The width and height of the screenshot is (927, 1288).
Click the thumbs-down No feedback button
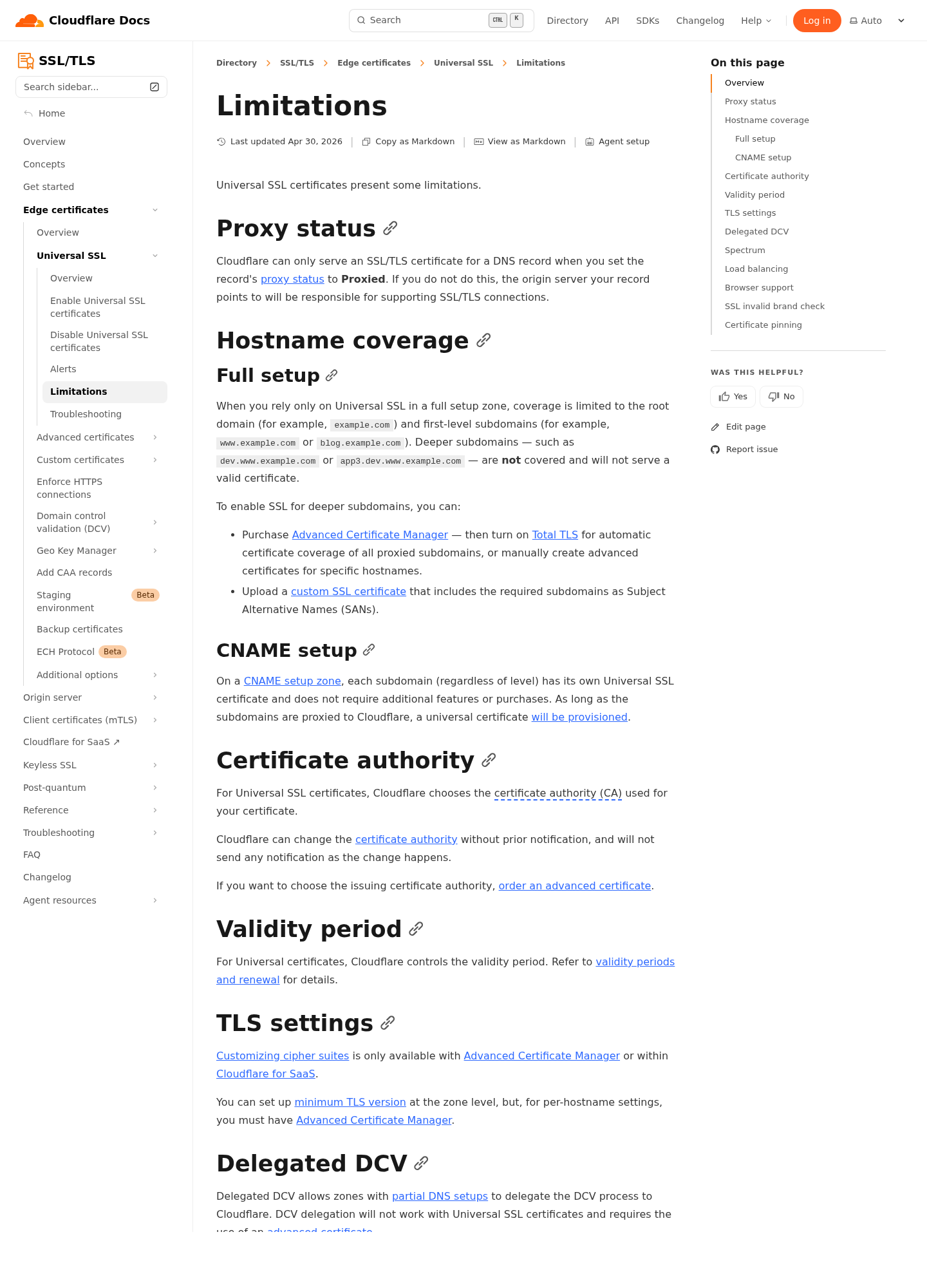782,397
